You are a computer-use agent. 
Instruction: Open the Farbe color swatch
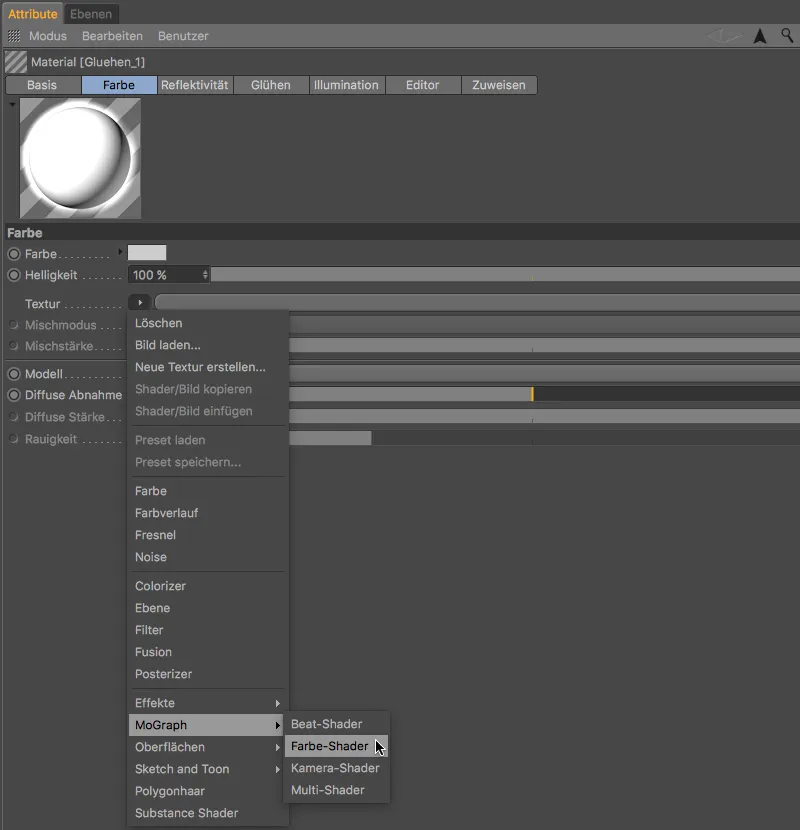147,252
